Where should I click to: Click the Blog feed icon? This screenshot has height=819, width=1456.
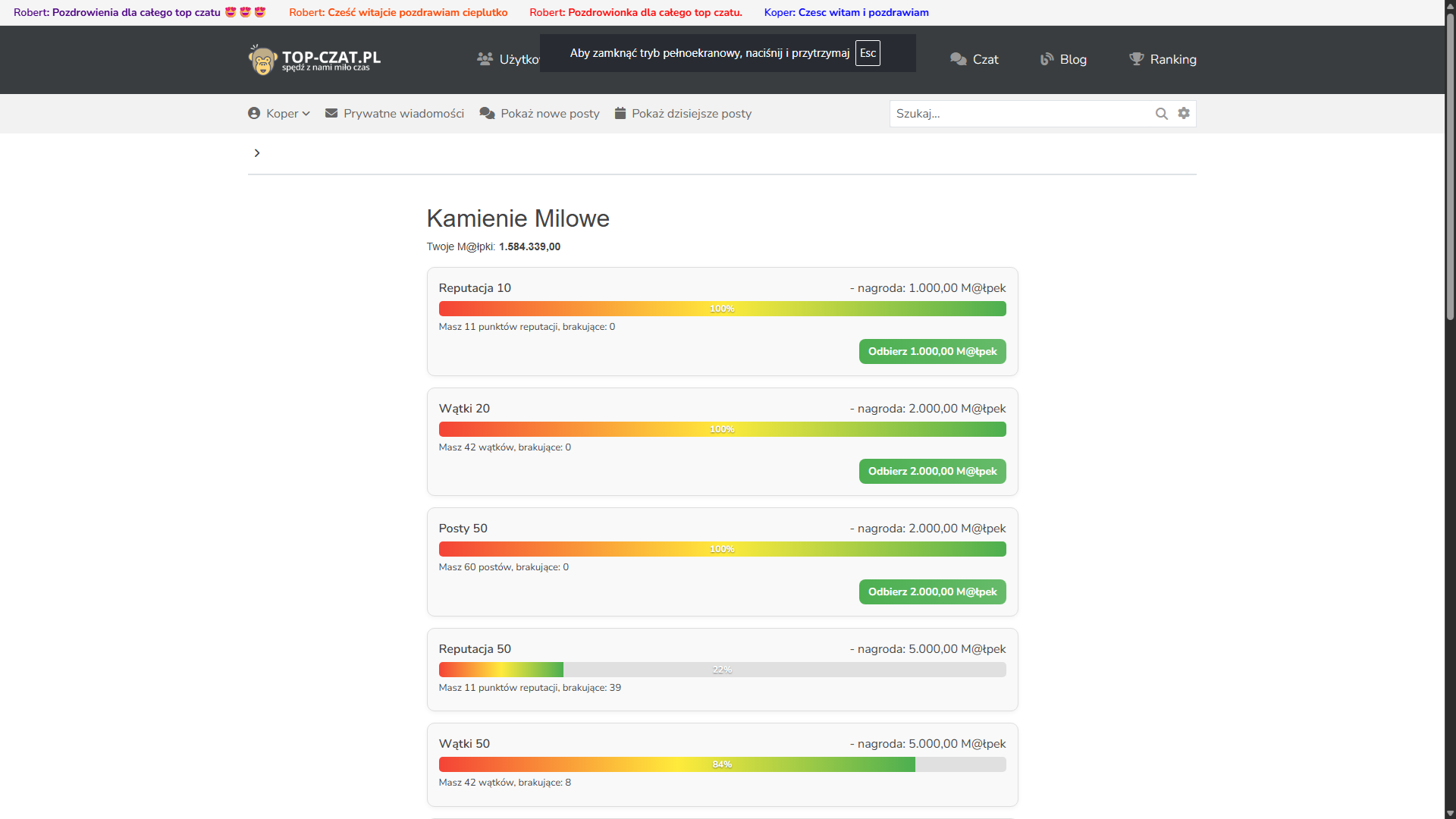pos(1046,59)
